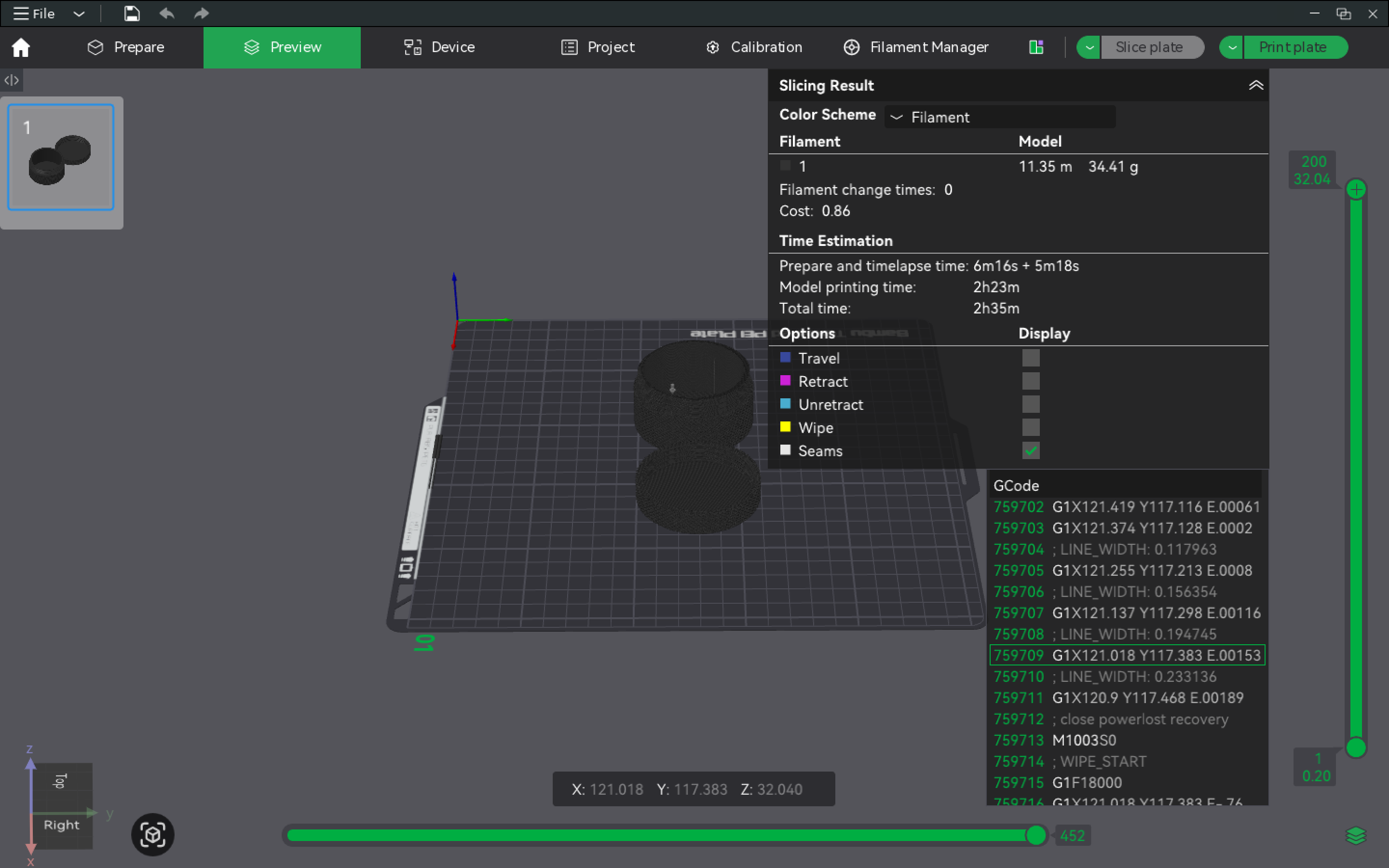
Task: Select GCode line 759707
Action: [x=1127, y=613]
